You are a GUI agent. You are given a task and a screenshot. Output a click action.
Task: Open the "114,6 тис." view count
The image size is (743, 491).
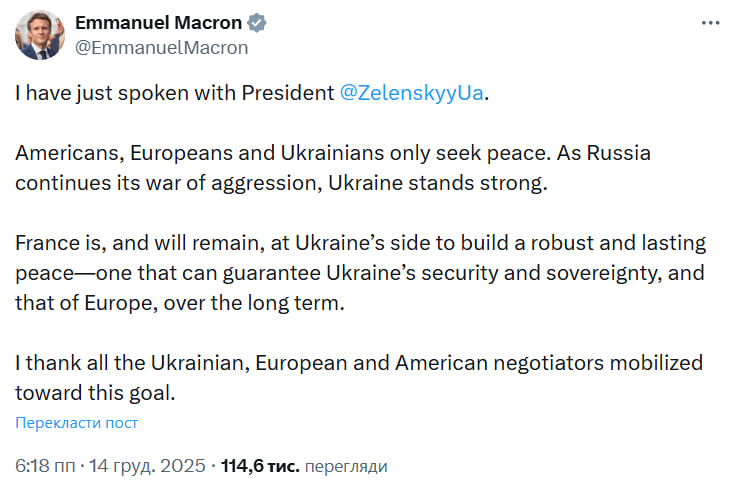pos(258,466)
